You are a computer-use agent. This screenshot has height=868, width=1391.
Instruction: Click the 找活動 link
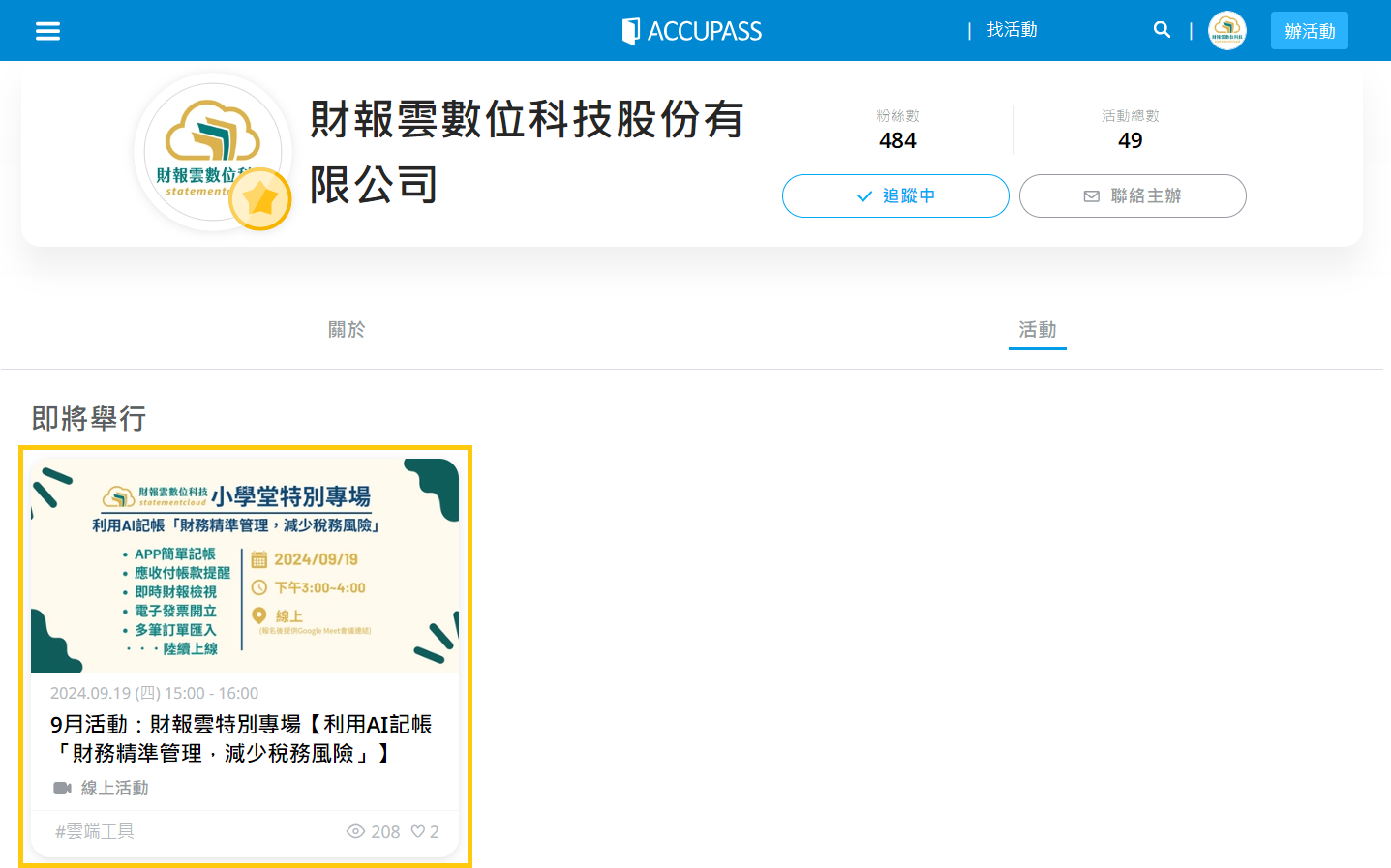pyautogui.click(x=1012, y=30)
